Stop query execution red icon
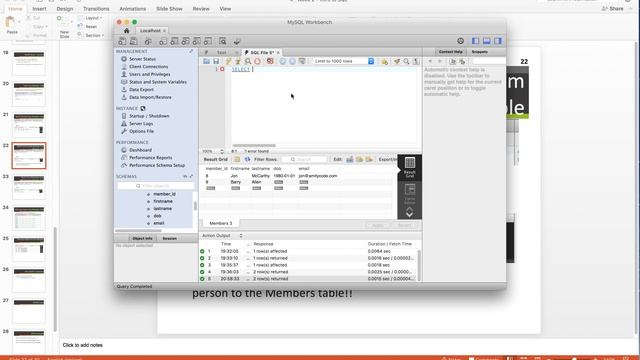The image size is (640, 360). click(x=258, y=61)
